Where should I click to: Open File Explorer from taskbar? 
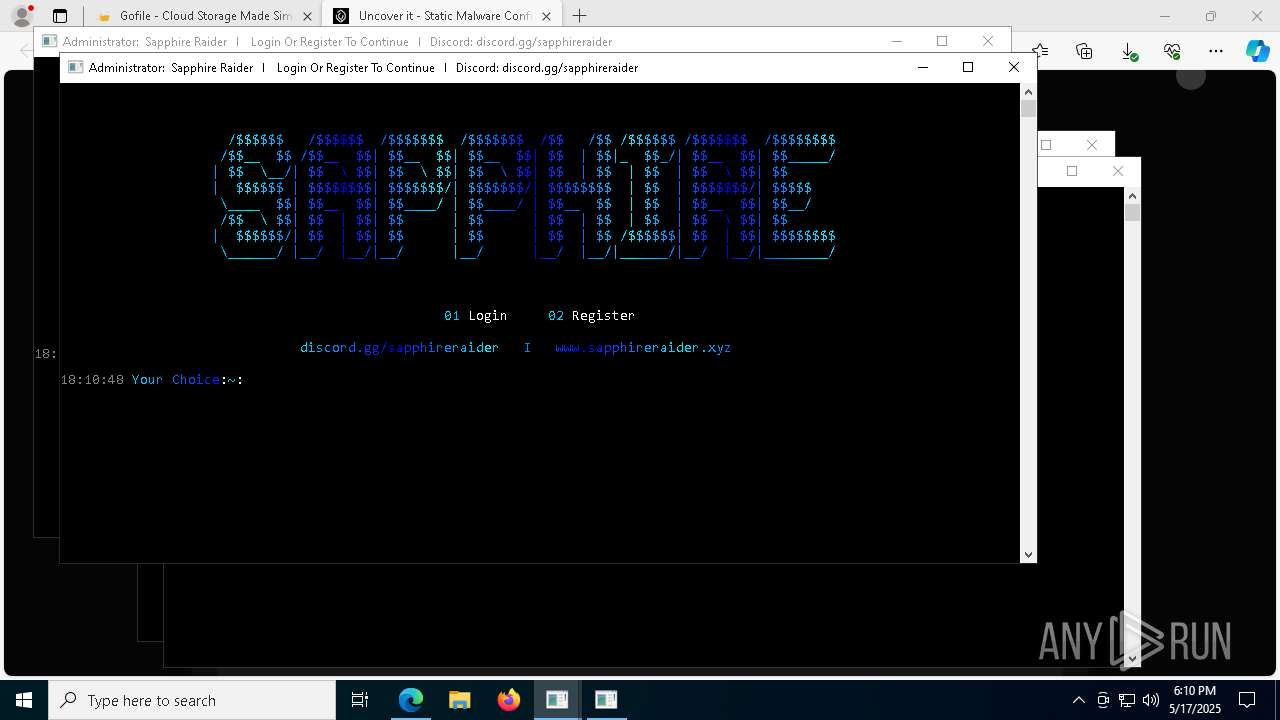pos(460,700)
